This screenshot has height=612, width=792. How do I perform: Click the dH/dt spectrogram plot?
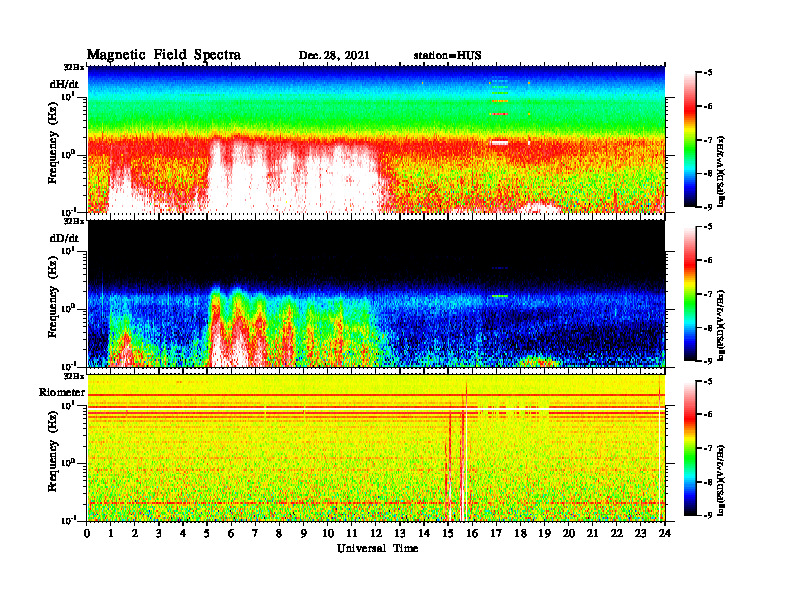click(x=376, y=139)
